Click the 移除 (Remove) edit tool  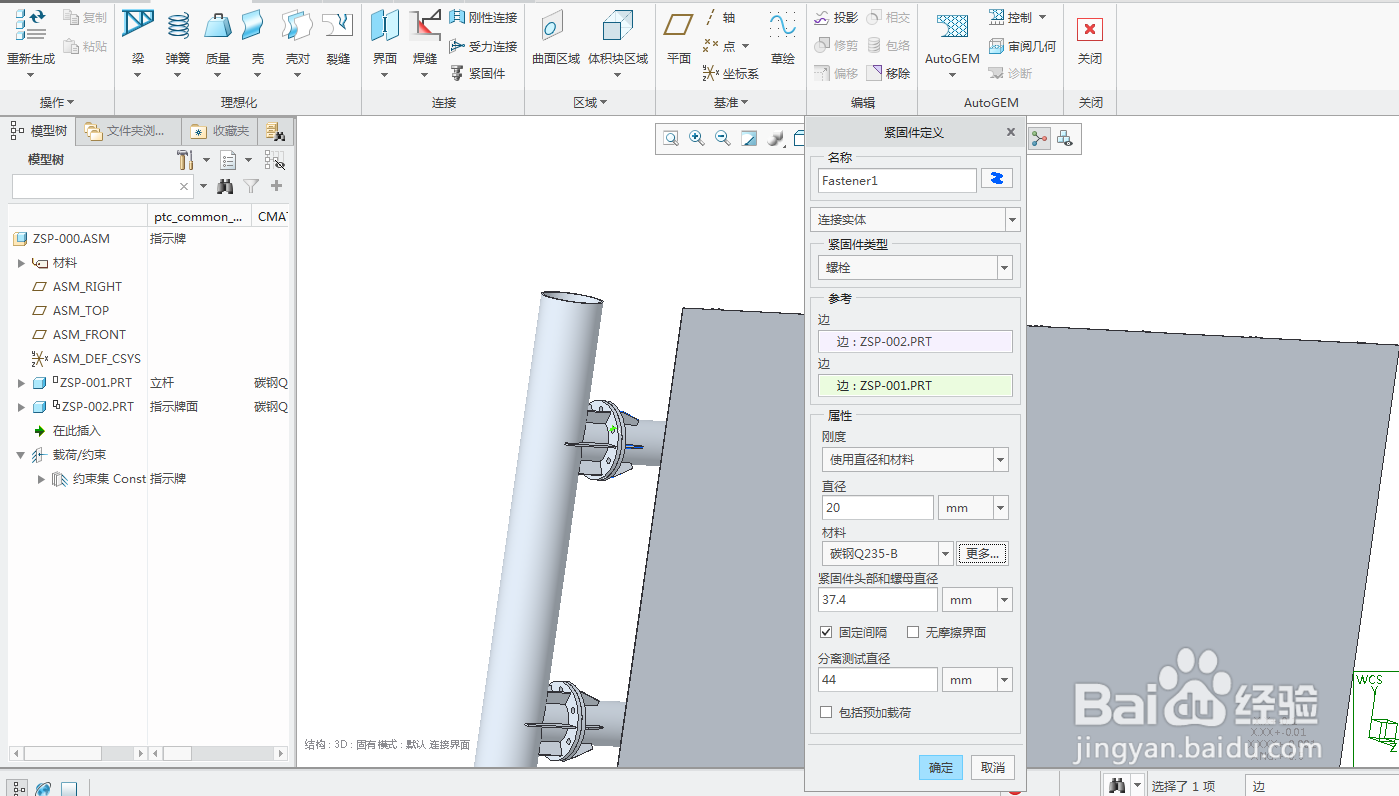click(x=888, y=73)
